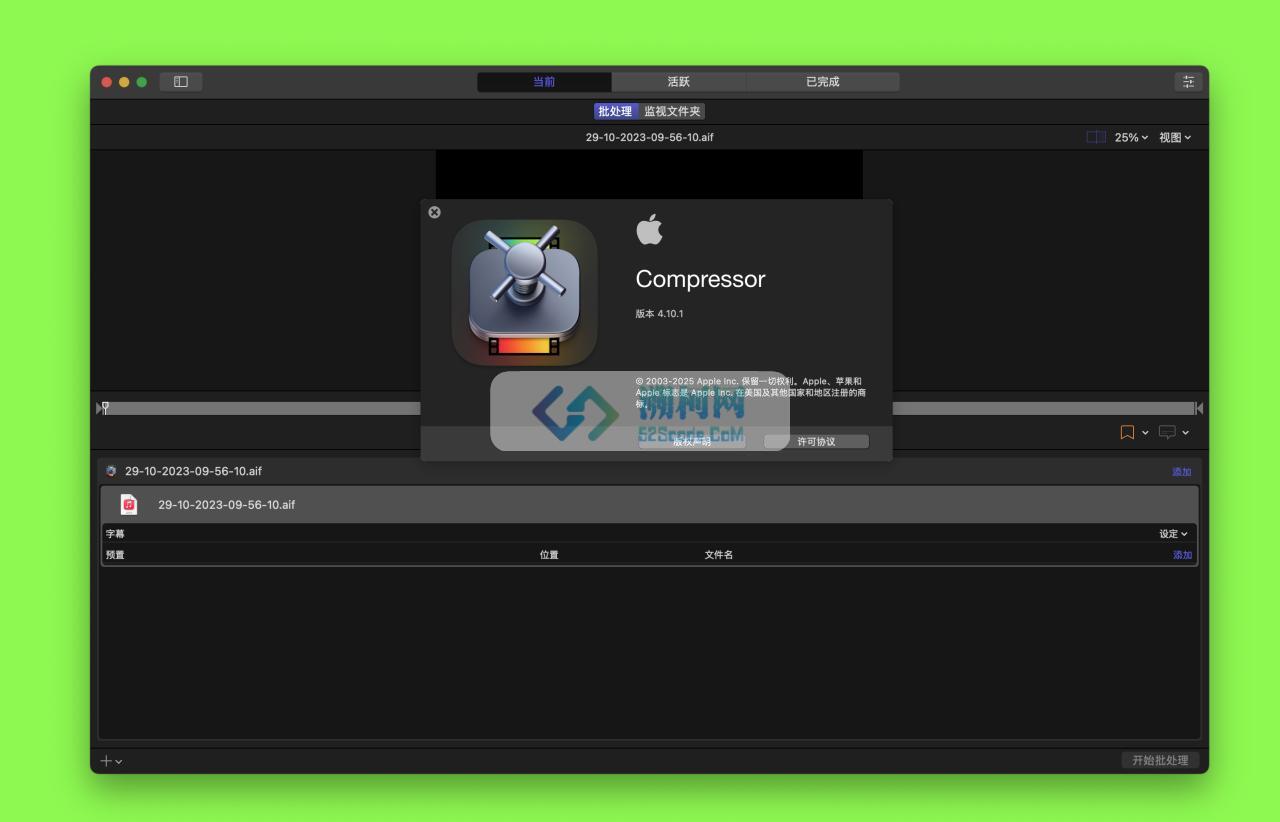Click the green zoom window button
Viewport: 1280px width, 822px height.
142,82
